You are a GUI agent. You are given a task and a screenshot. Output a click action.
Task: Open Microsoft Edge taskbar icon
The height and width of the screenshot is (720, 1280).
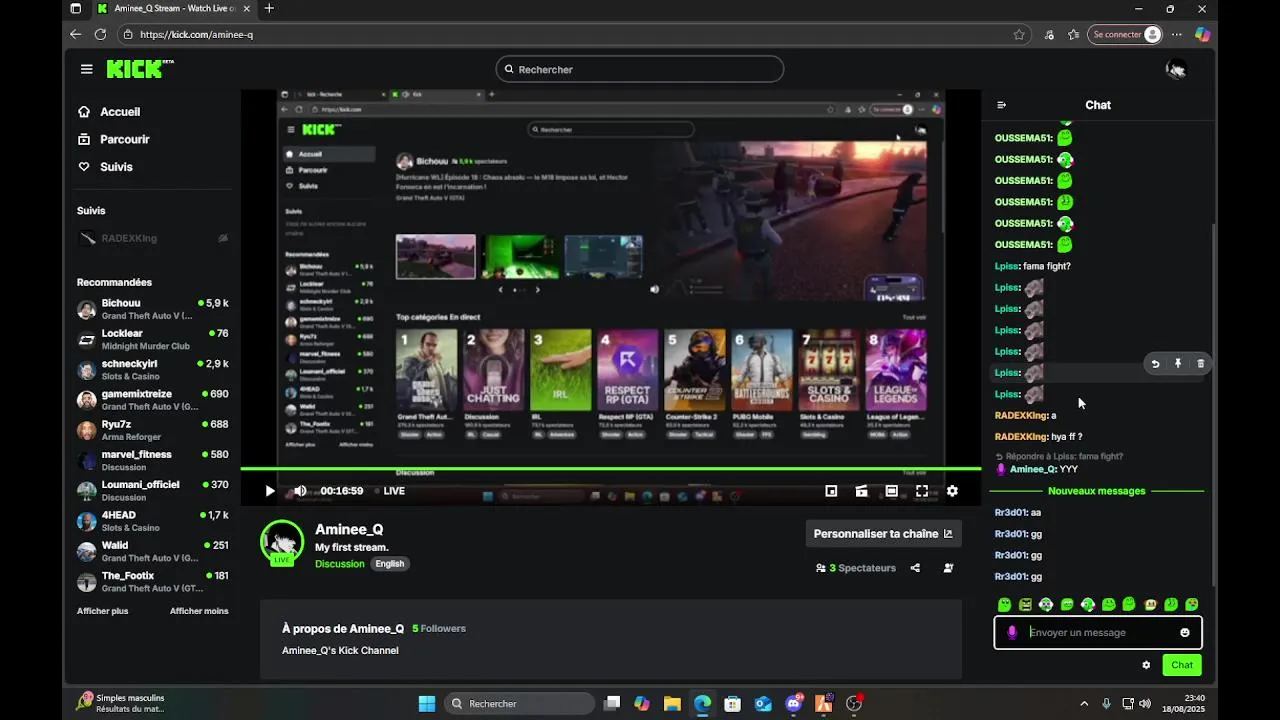click(703, 704)
